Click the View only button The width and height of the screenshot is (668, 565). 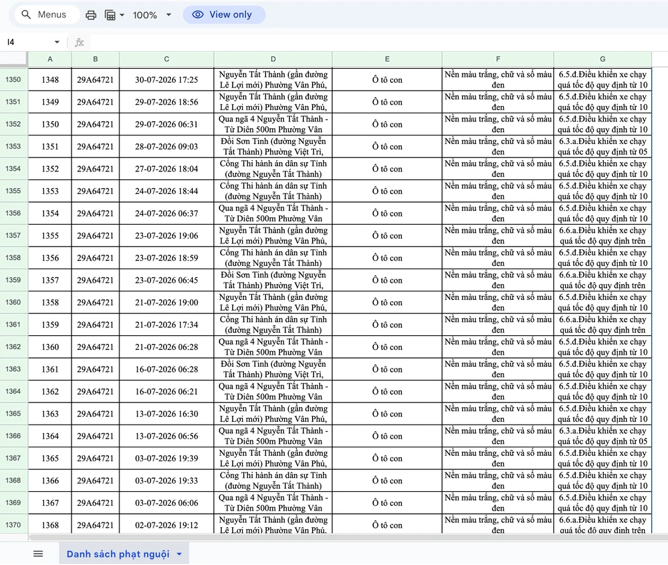(224, 15)
